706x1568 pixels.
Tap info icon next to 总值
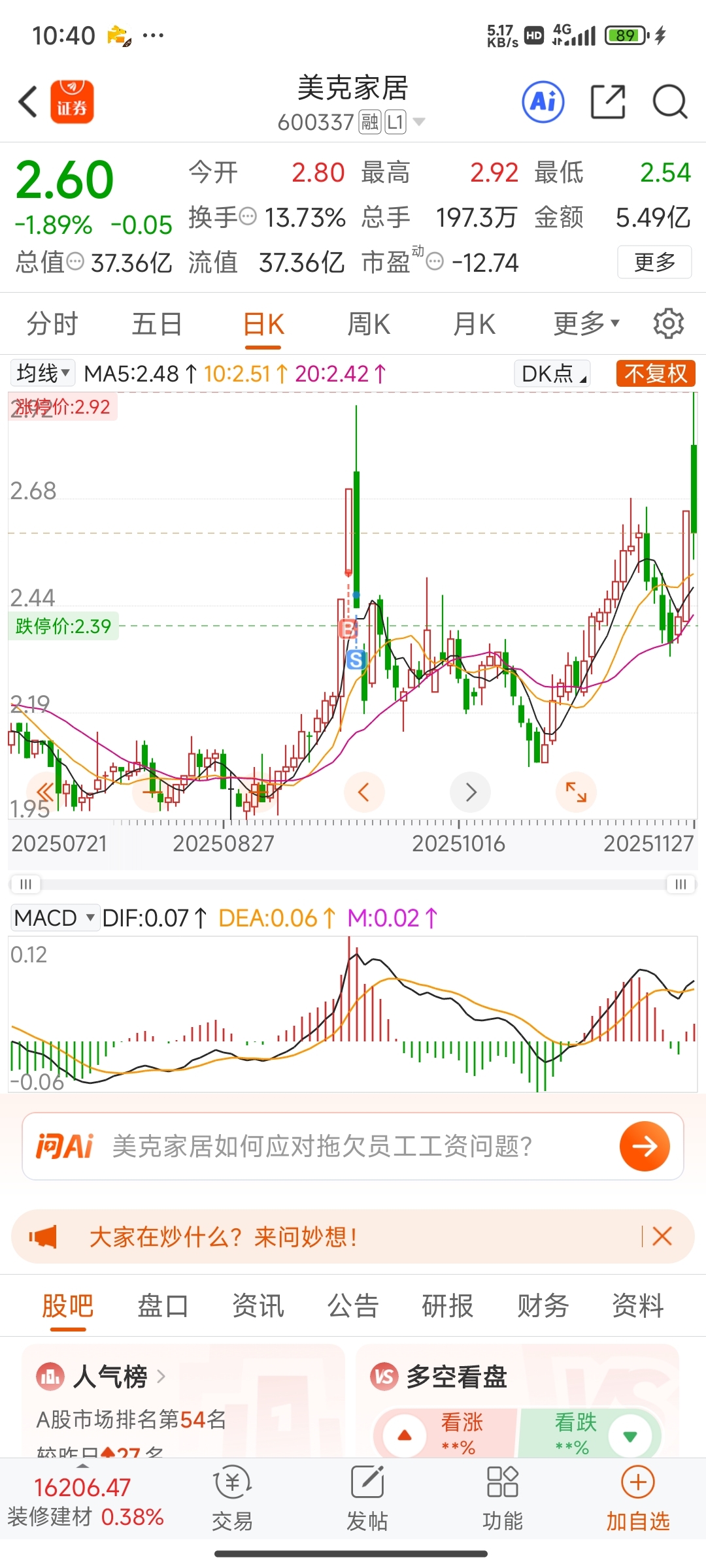[x=76, y=262]
